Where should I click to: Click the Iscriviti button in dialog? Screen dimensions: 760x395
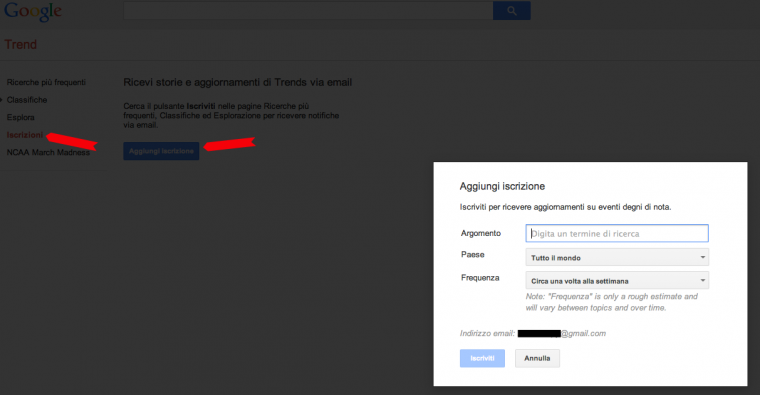coord(482,358)
